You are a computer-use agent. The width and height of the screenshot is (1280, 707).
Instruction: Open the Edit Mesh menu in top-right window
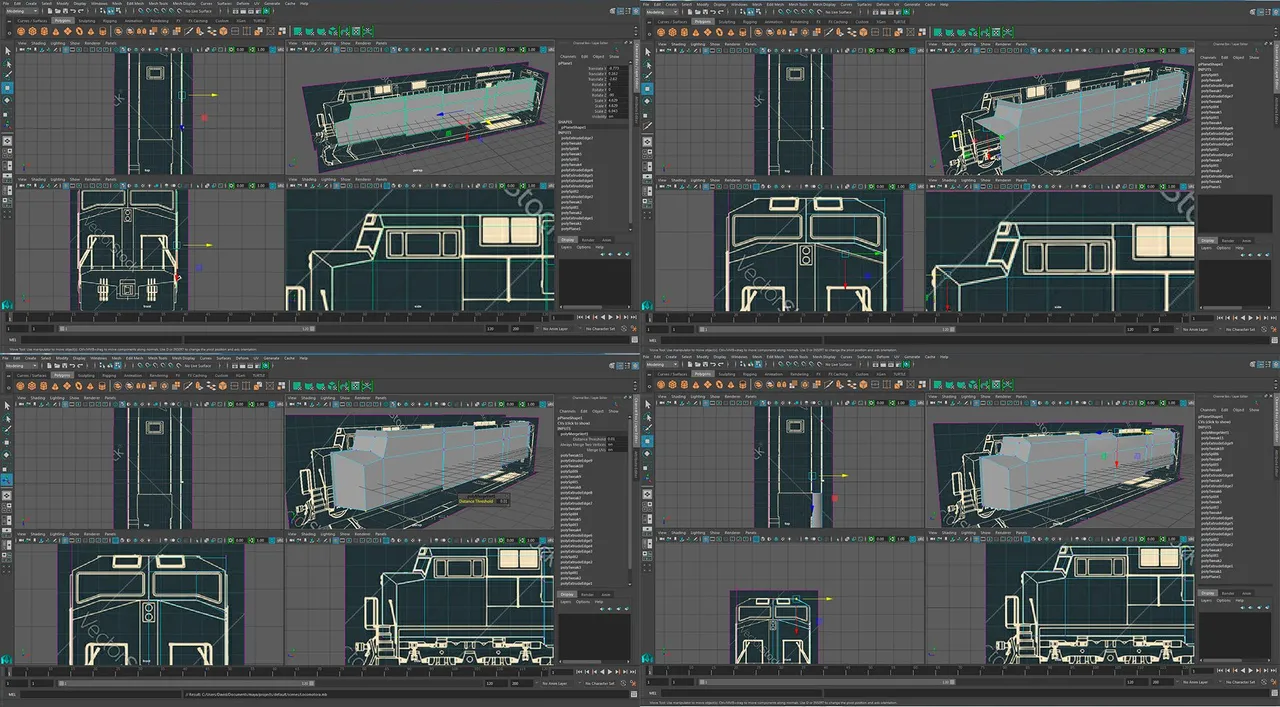775,4
